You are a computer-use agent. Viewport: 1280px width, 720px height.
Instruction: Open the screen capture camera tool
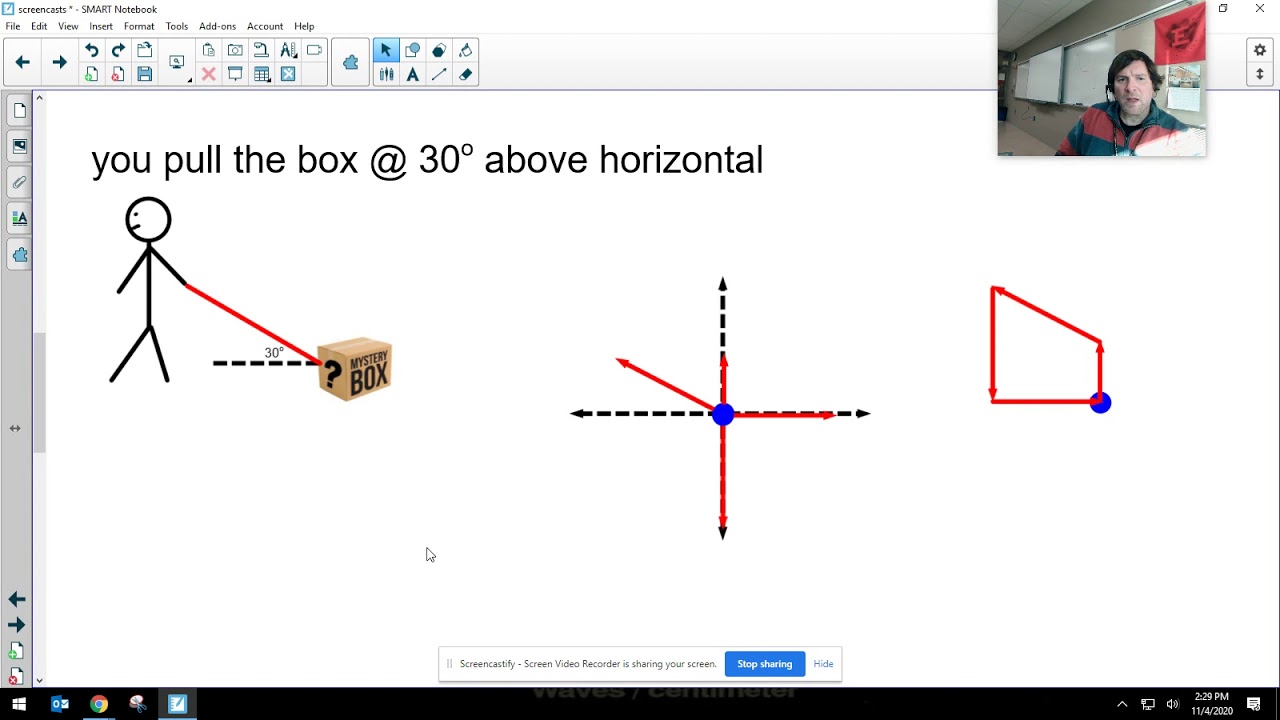[x=235, y=50]
